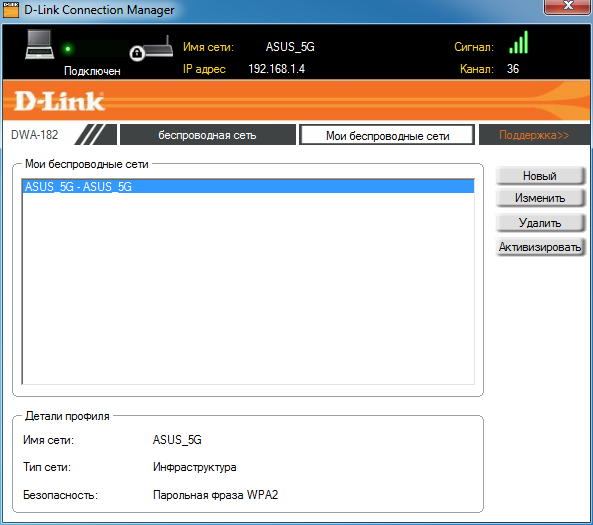Click the ASUS_5G network name in header
The width and height of the screenshot is (593, 525).
(x=290, y=47)
